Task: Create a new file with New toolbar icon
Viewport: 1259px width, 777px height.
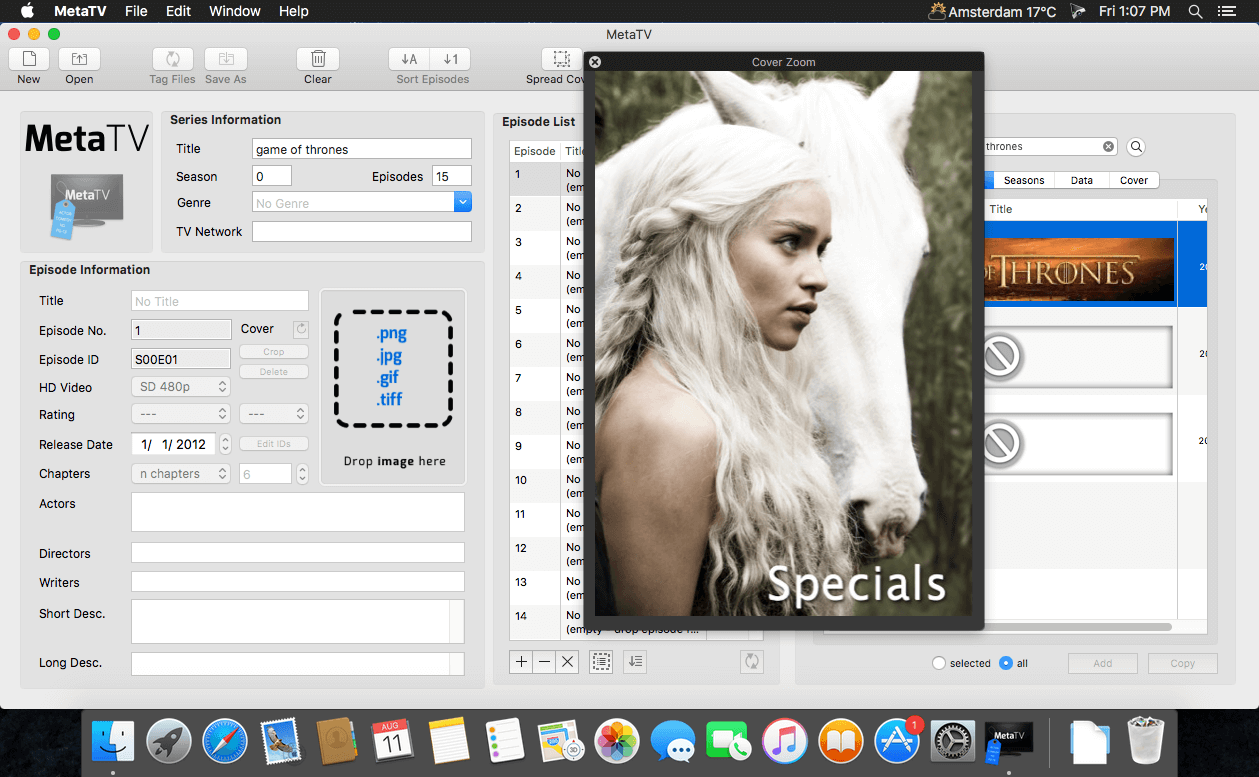Action: [x=29, y=59]
